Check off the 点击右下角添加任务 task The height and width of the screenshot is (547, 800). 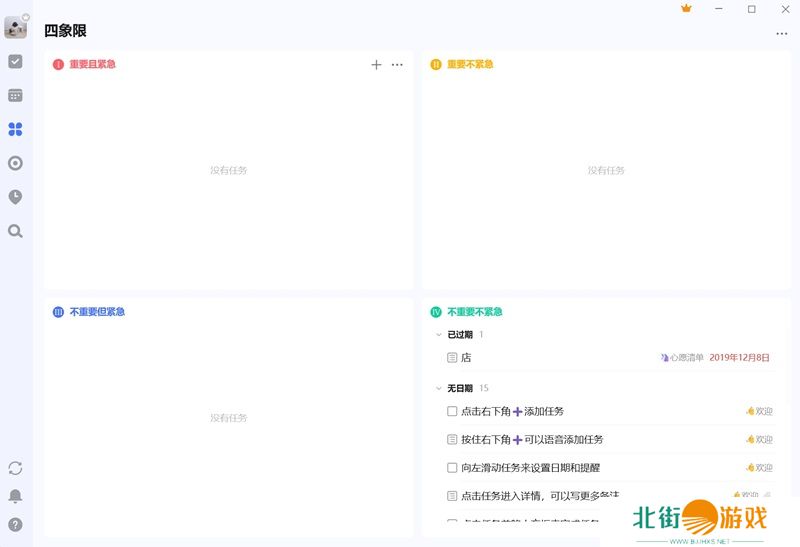(x=452, y=411)
